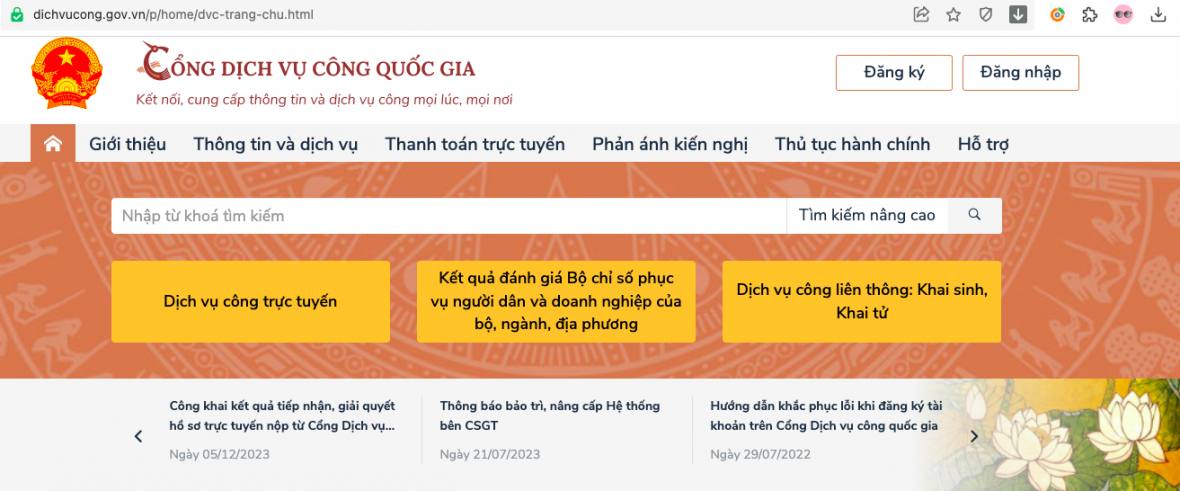The height and width of the screenshot is (491, 1180).
Task: Open the Phản ánh kiến nghị menu
Action: pyautogui.click(x=669, y=144)
